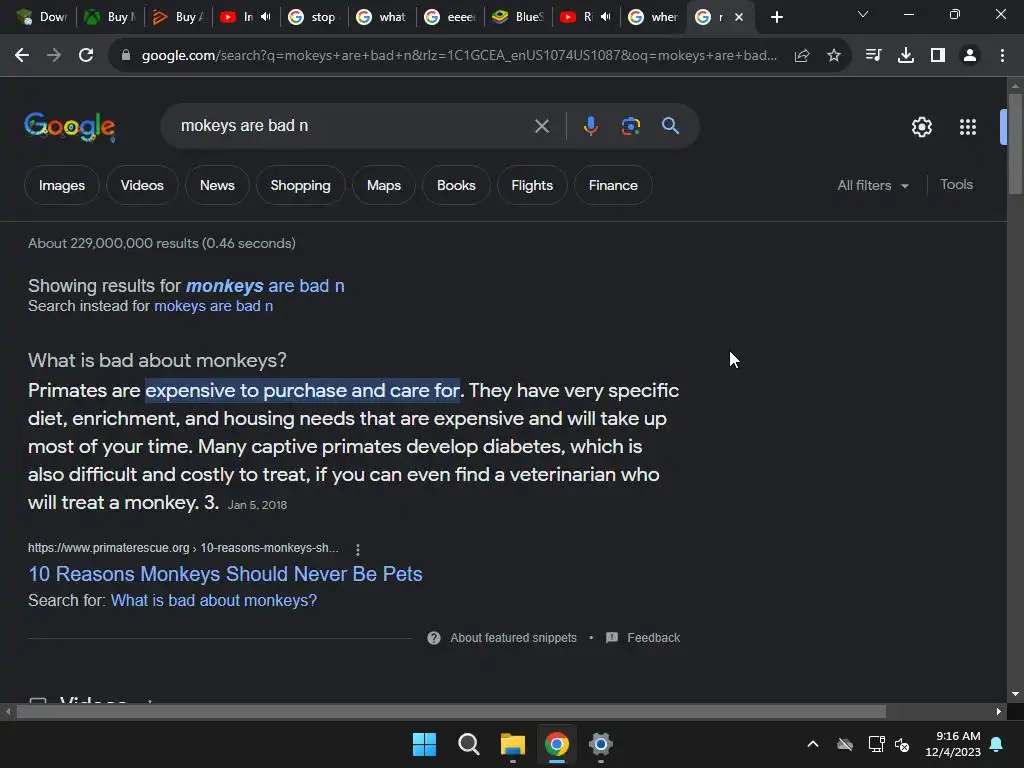Filter results by Flights

(x=532, y=185)
